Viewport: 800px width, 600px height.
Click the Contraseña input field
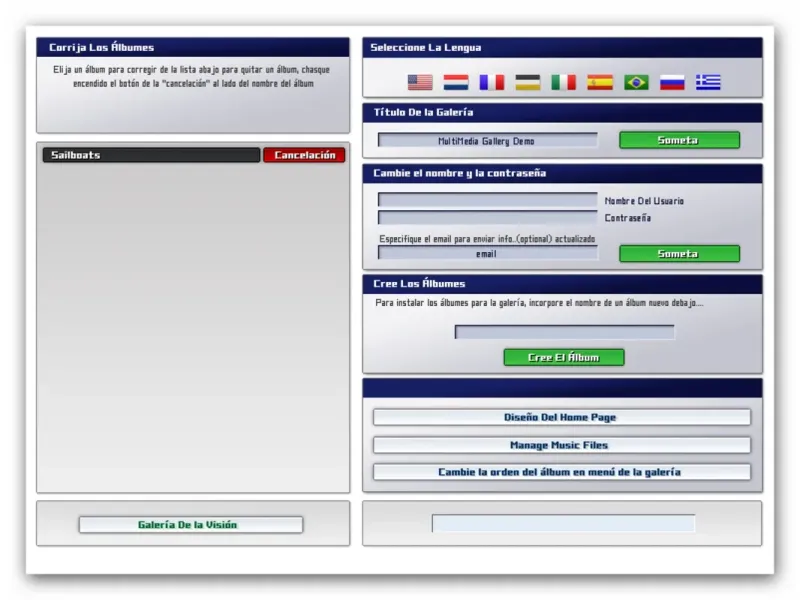(x=487, y=217)
